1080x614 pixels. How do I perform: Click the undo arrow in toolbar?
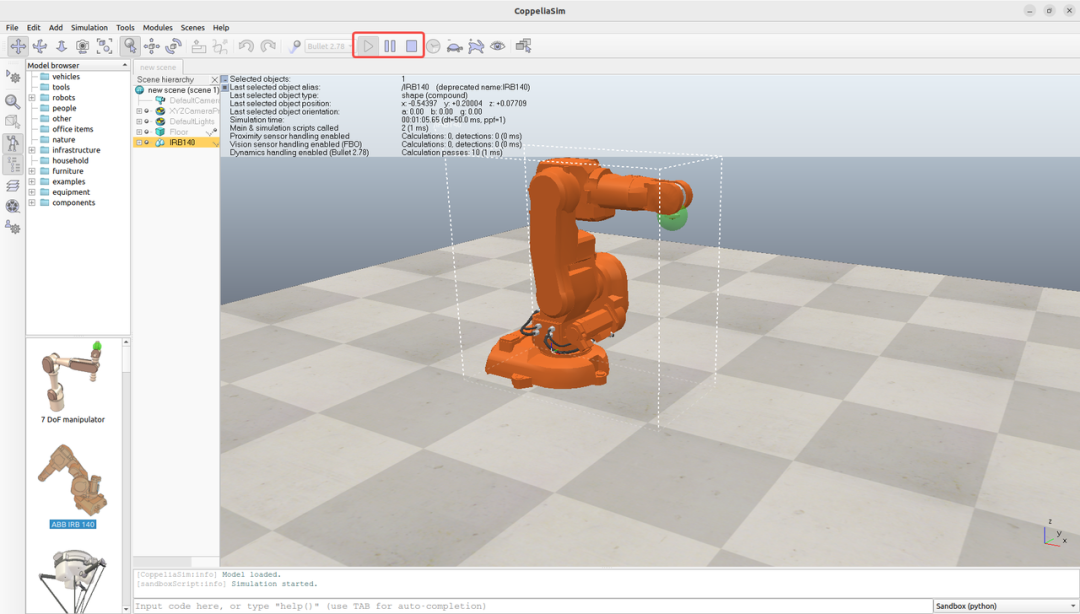coord(246,46)
